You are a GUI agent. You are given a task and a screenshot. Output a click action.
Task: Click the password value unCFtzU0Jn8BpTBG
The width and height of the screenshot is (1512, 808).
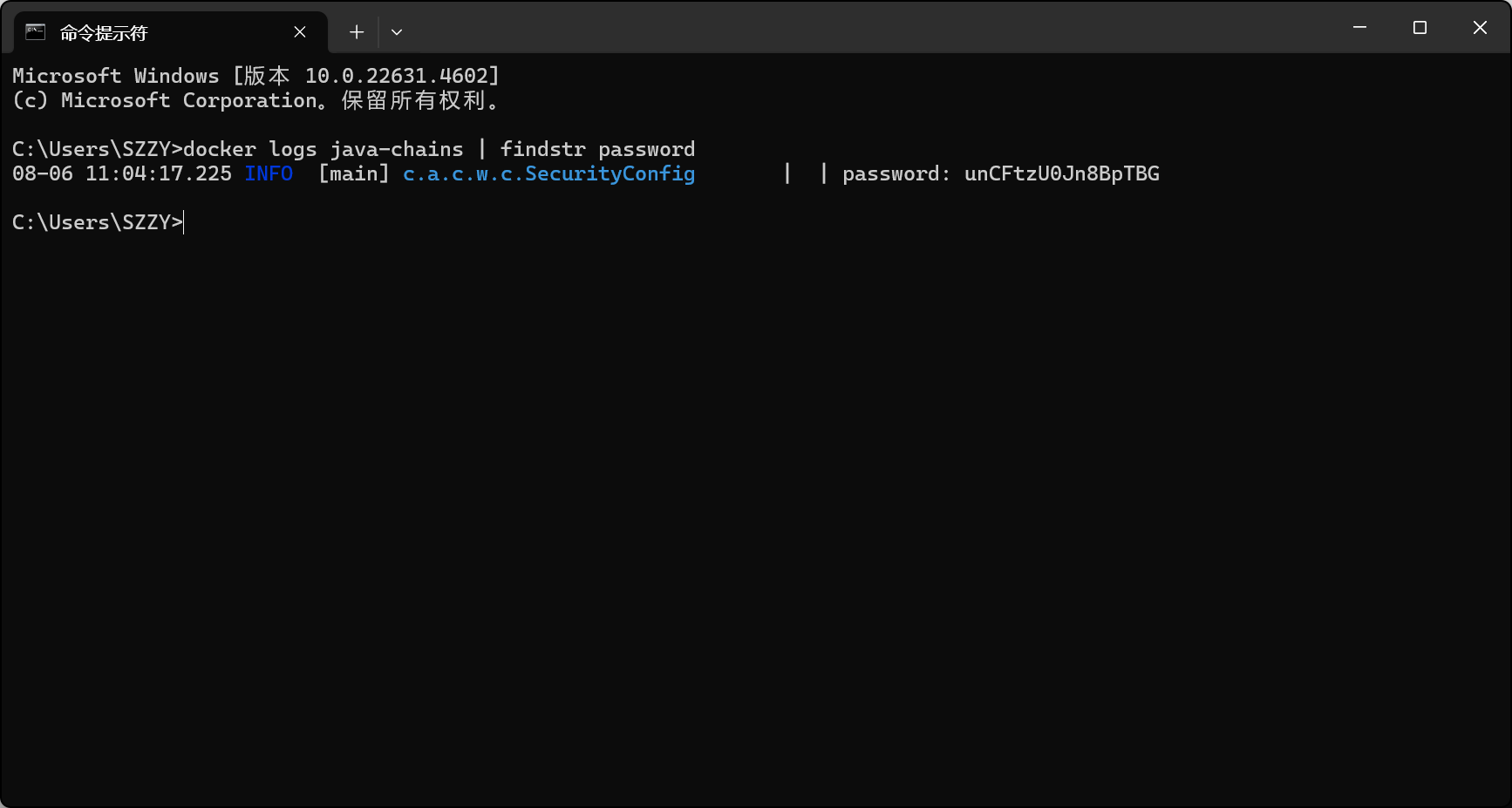coord(1061,173)
